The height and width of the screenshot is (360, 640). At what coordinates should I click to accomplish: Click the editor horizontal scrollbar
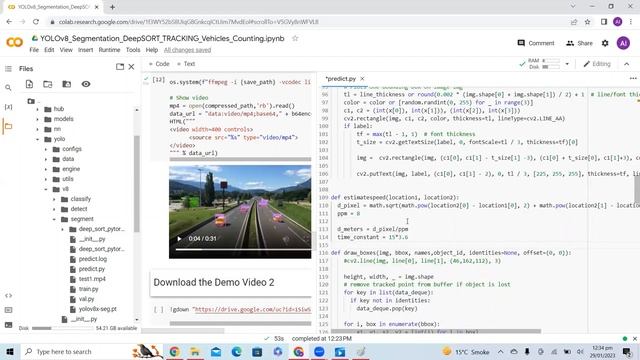436,331
